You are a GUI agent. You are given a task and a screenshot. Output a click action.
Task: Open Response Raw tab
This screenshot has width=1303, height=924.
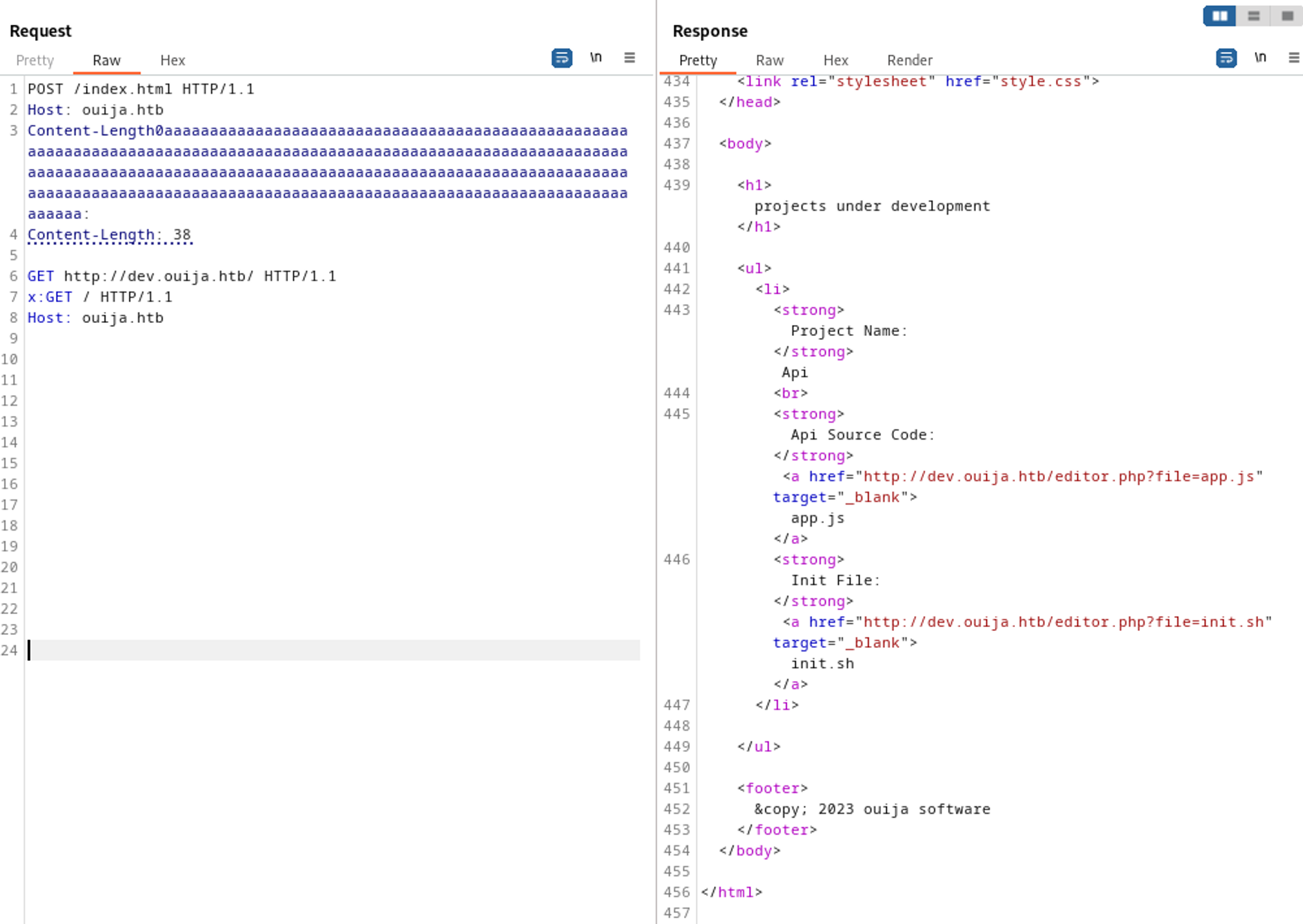pyautogui.click(x=769, y=61)
